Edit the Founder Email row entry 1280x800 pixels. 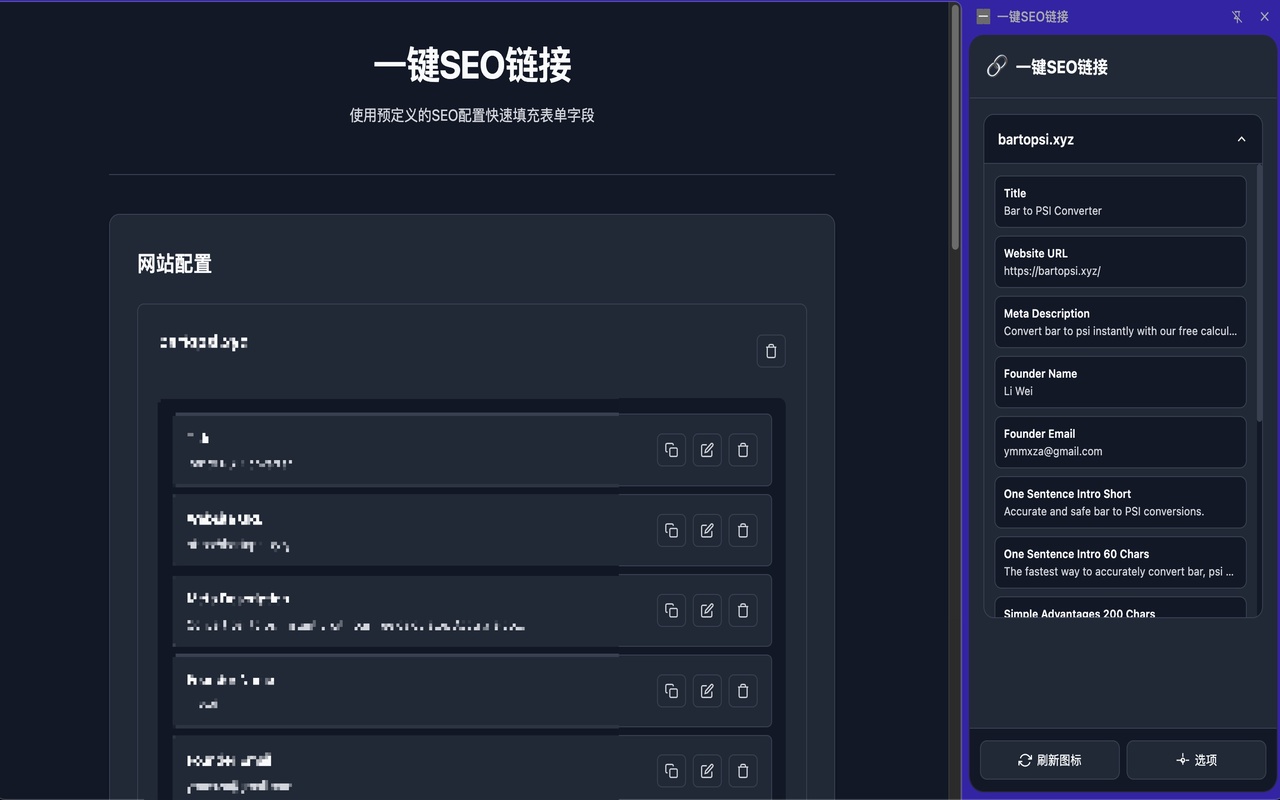pos(707,771)
